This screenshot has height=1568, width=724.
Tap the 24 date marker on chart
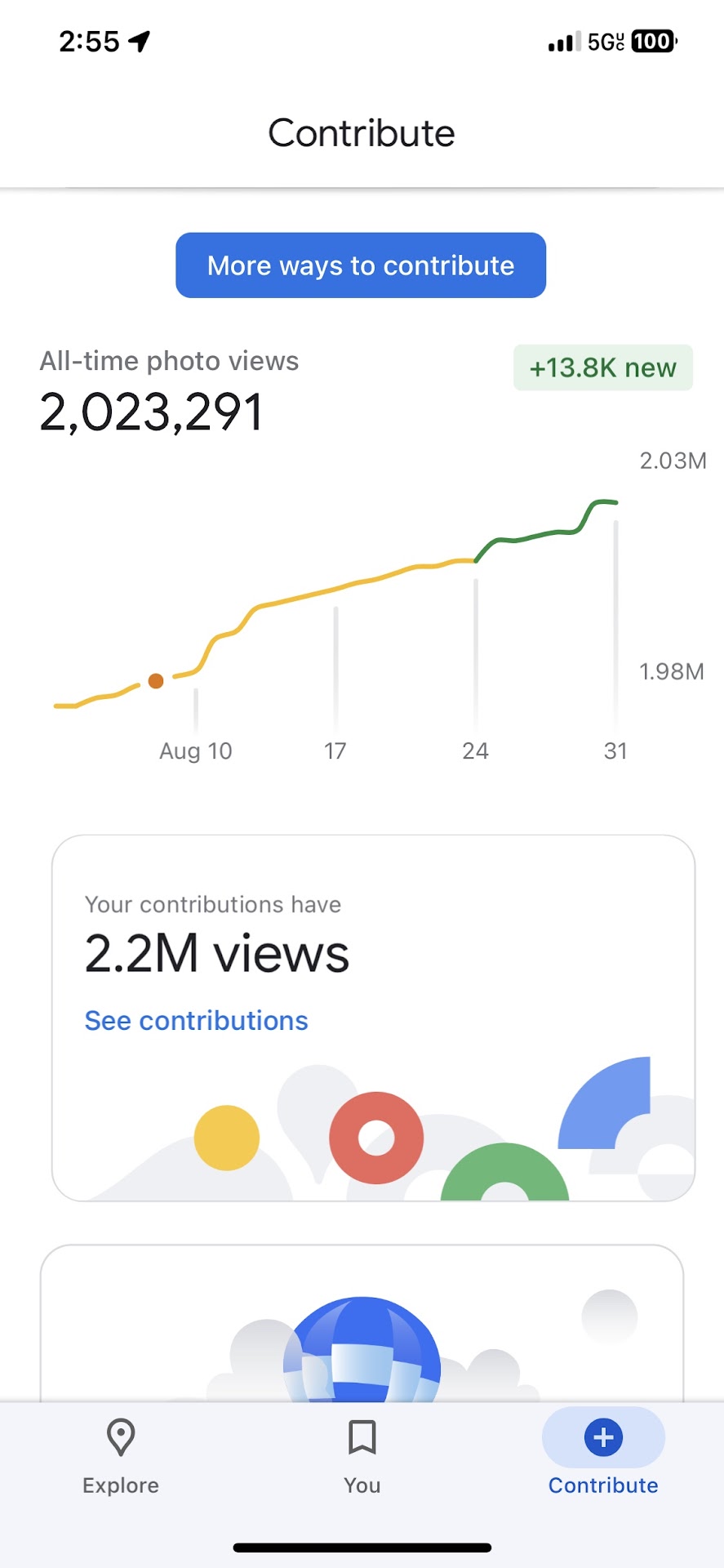click(x=475, y=751)
